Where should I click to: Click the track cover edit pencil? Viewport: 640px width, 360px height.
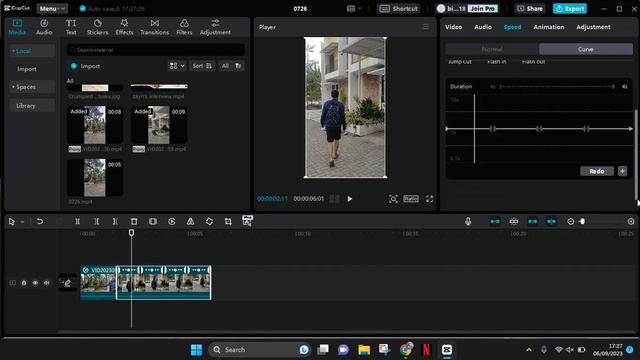pos(67,282)
